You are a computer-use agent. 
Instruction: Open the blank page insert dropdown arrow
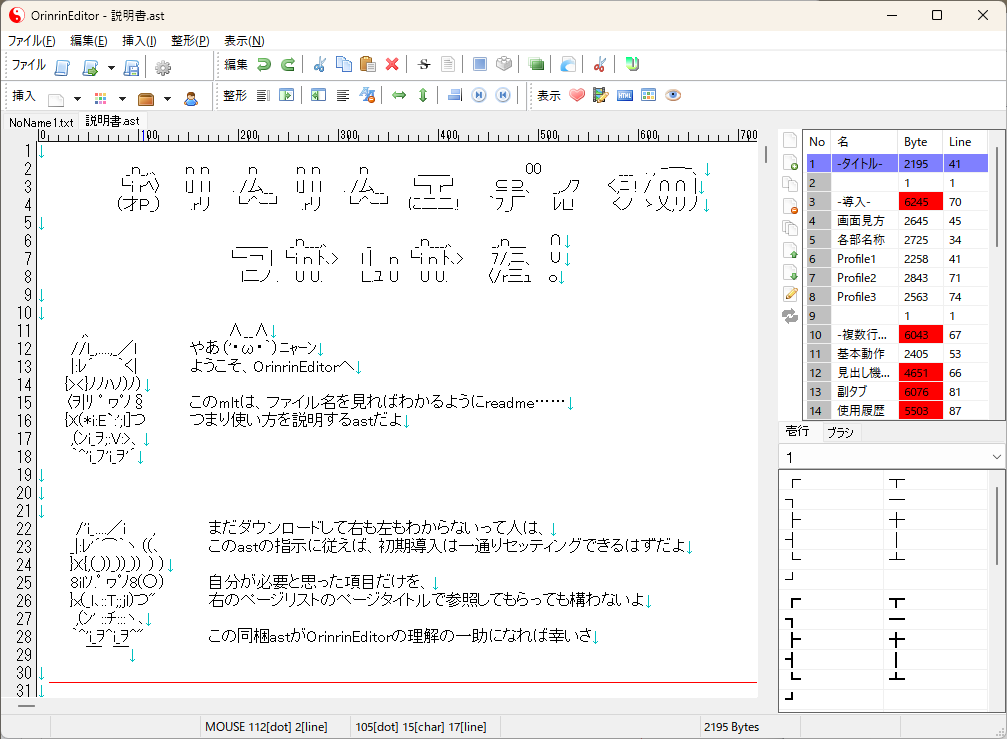coord(77,99)
